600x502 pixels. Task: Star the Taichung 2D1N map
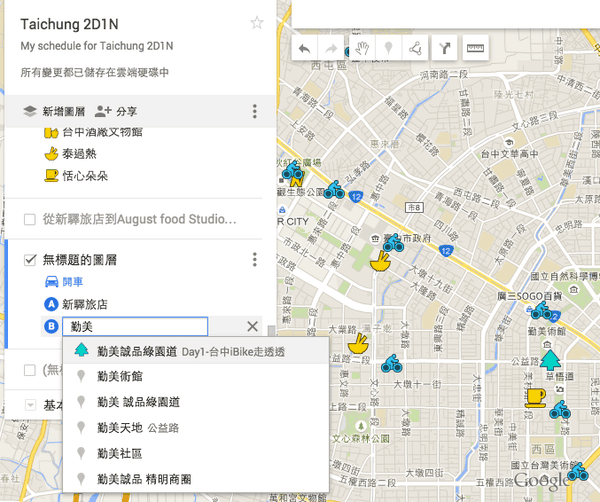pyautogui.click(x=257, y=23)
